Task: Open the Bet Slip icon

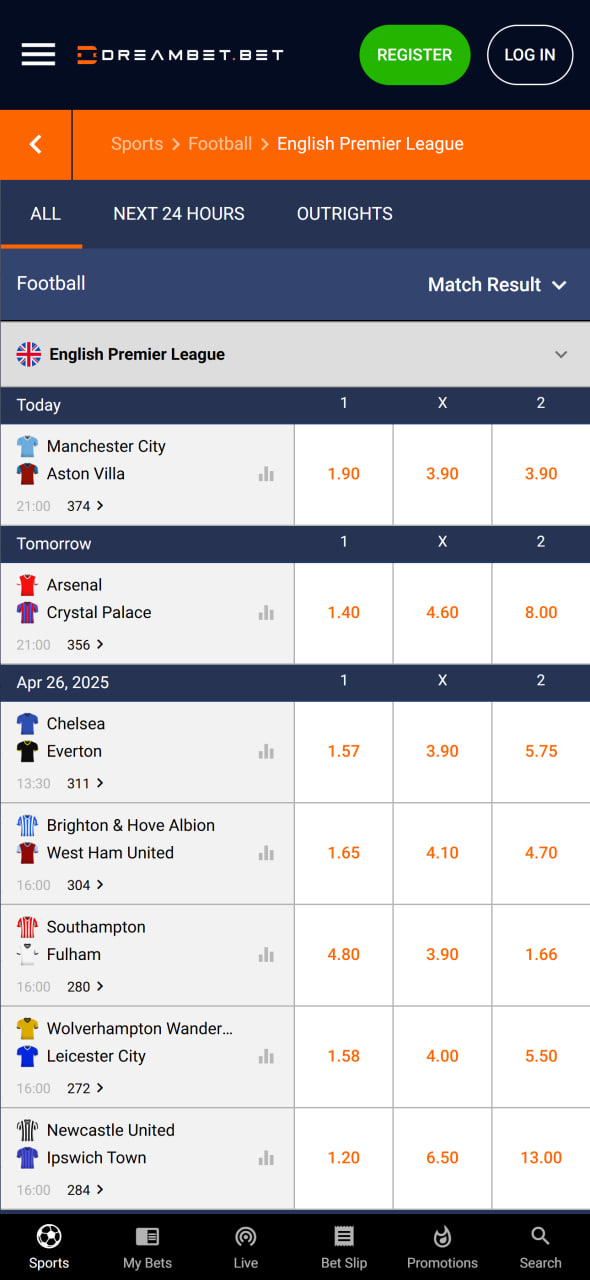Action: [344, 1237]
